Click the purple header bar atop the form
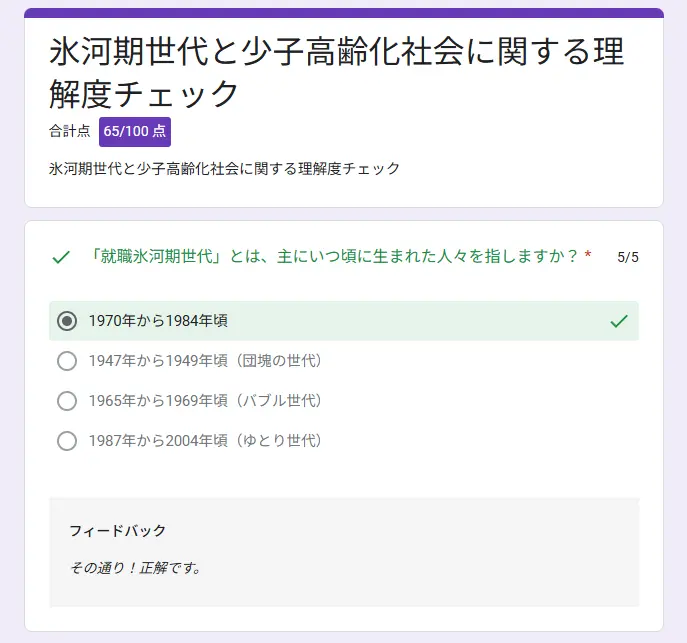The image size is (687, 643). click(344, 13)
